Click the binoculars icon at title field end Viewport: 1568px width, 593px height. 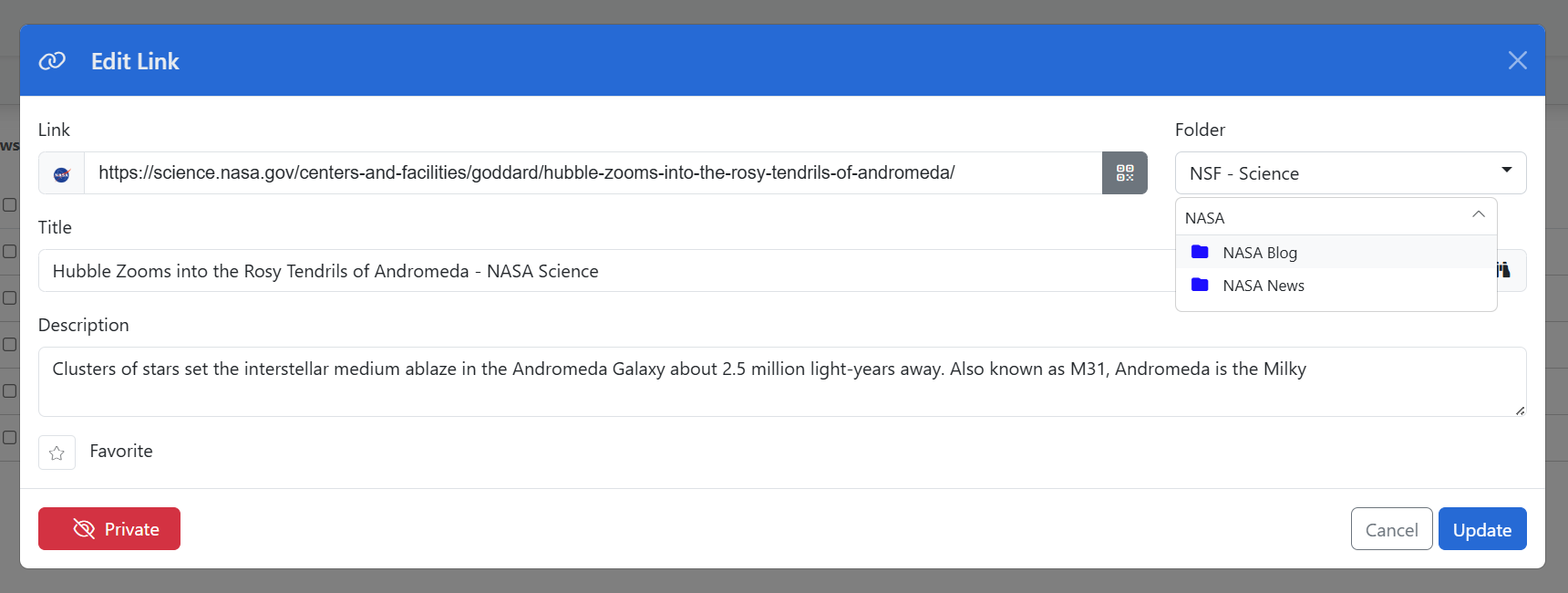tap(1503, 270)
